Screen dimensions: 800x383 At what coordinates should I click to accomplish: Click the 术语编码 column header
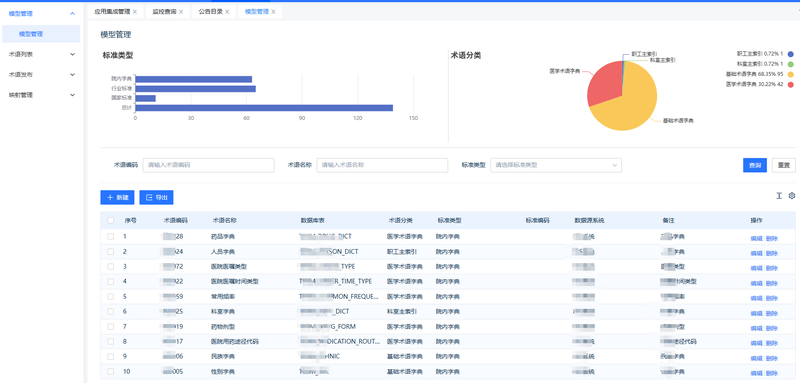[x=175, y=220]
